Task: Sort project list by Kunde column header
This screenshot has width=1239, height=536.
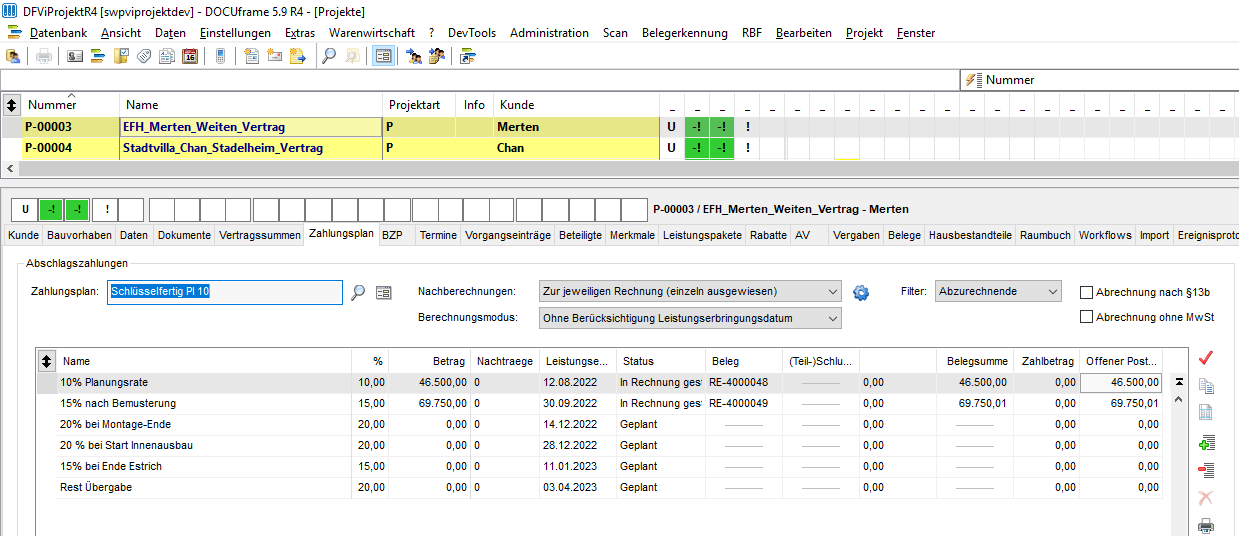Action: (x=576, y=105)
